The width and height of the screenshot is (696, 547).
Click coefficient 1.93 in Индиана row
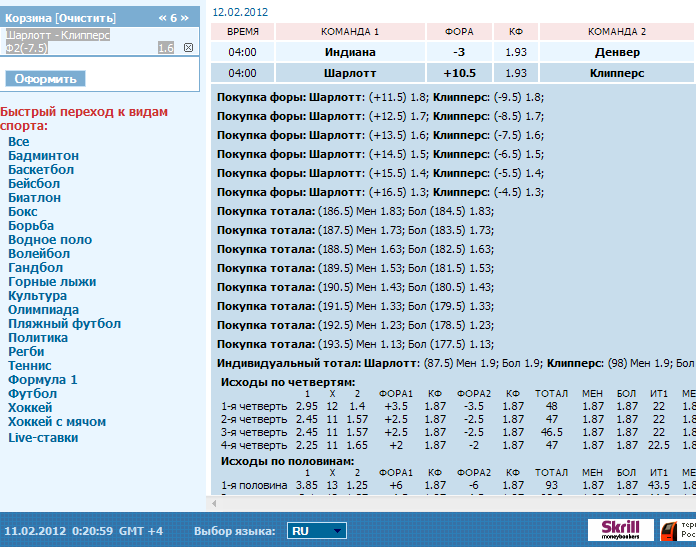516,52
